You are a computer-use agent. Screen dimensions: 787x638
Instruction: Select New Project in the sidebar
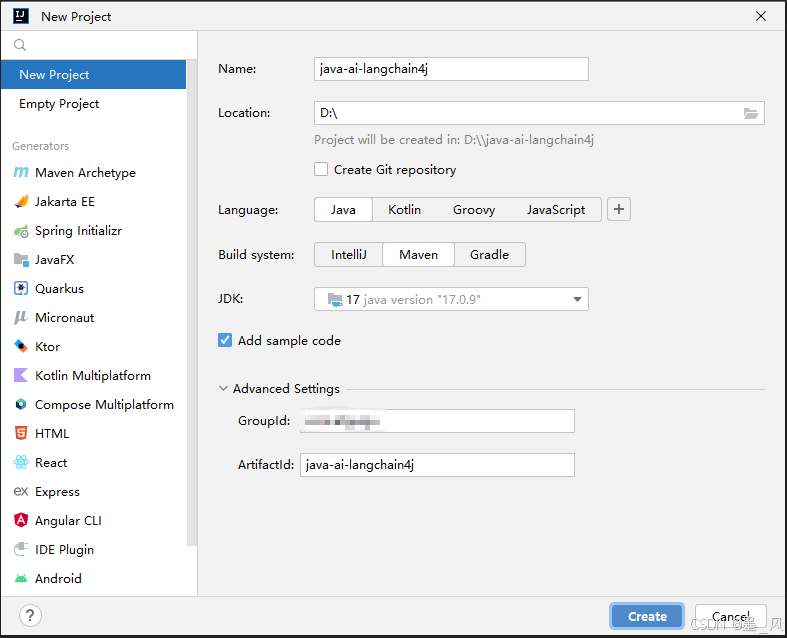click(x=93, y=74)
